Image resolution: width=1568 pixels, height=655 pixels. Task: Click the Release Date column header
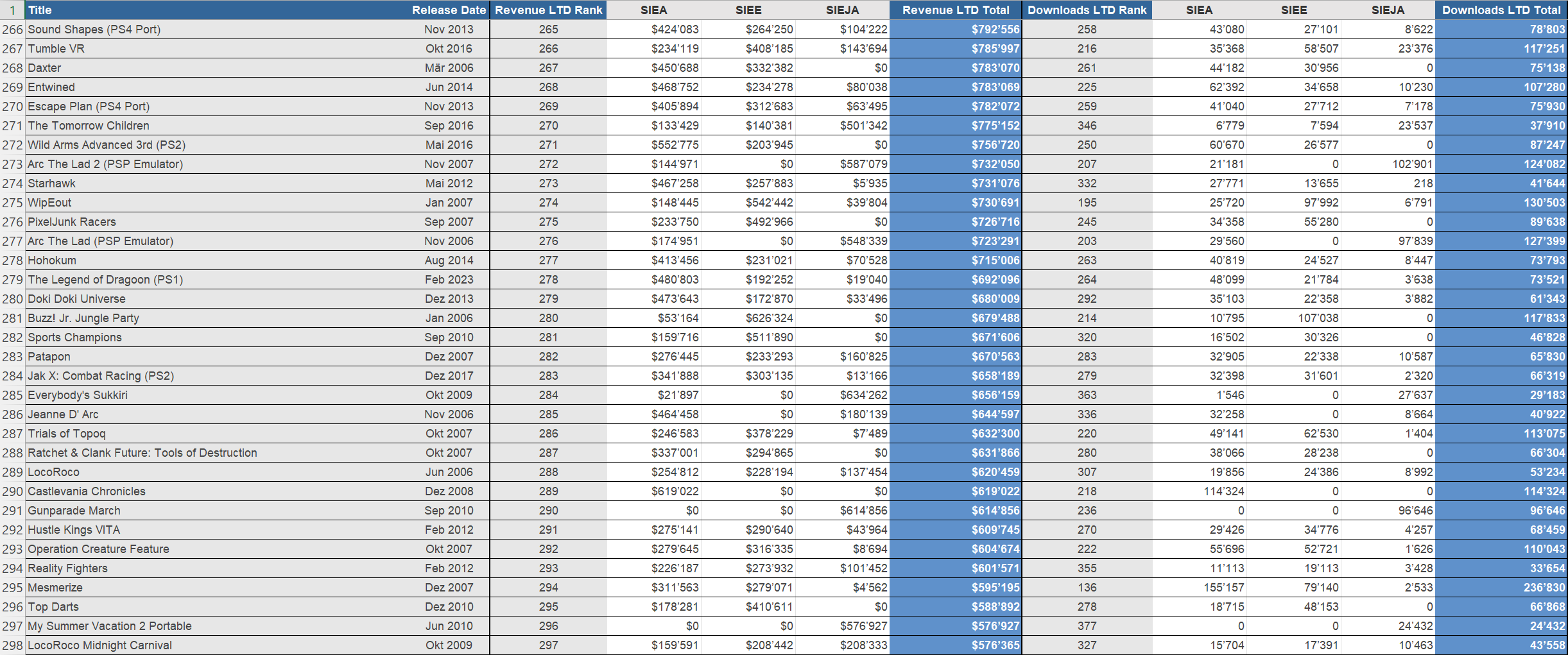point(448,10)
